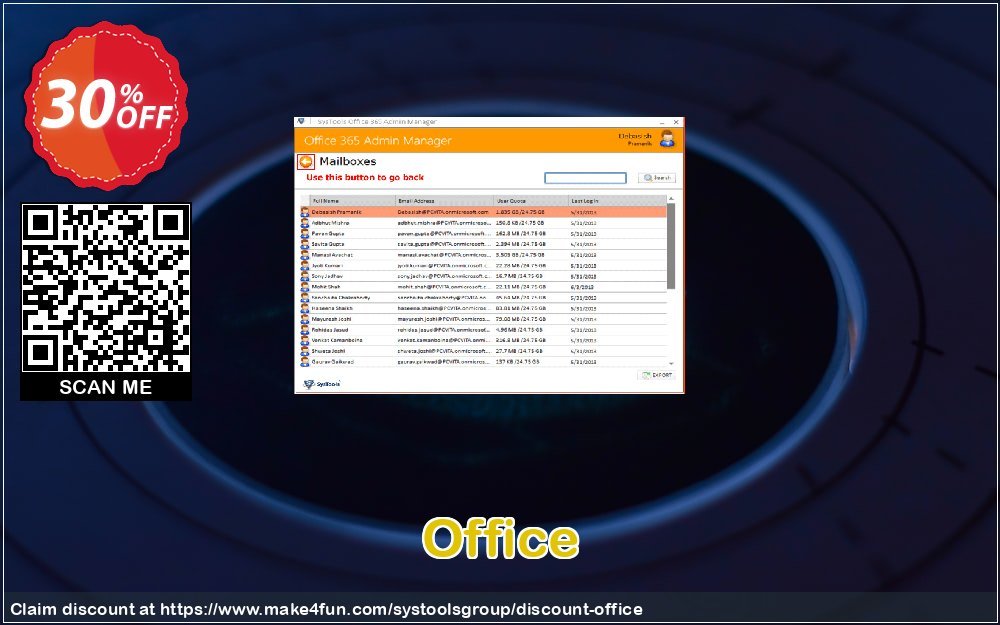Select the name Jyoti Kumari
The height and width of the screenshot is (625, 1000).
[x=327, y=265]
